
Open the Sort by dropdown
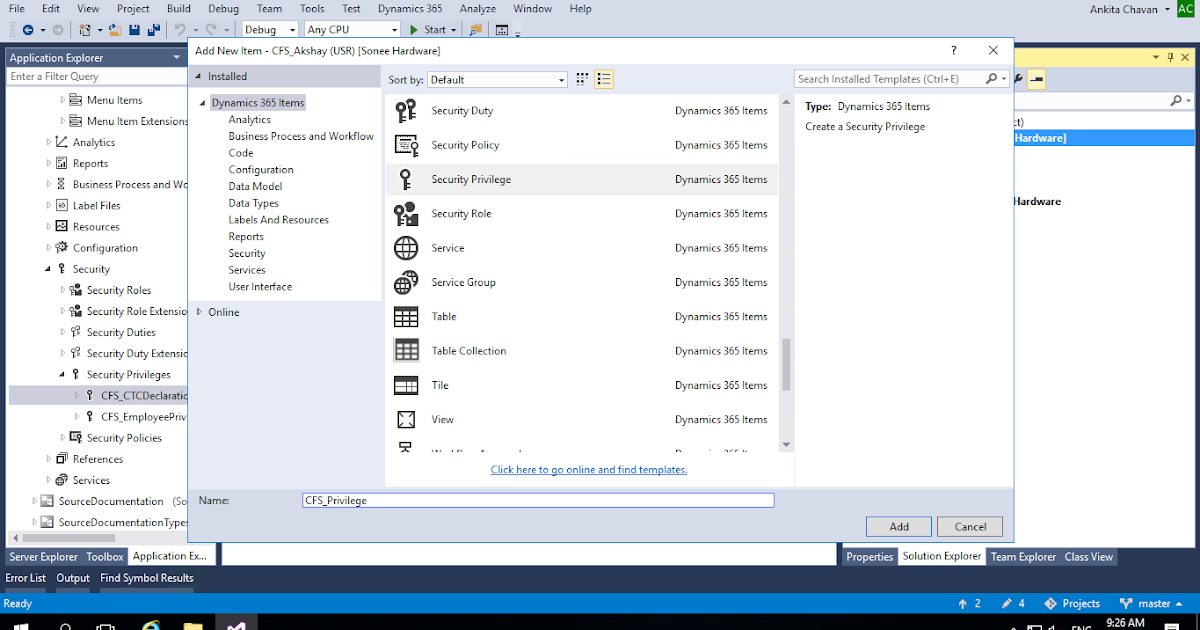pos(498,79)
